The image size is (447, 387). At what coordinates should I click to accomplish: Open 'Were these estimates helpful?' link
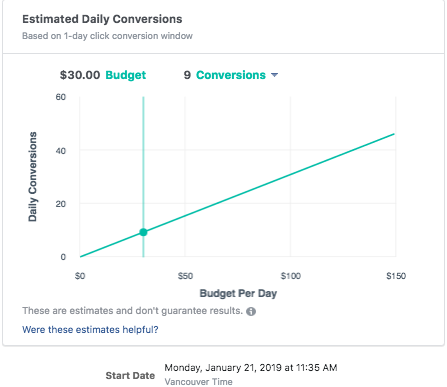tap(90, 330)
